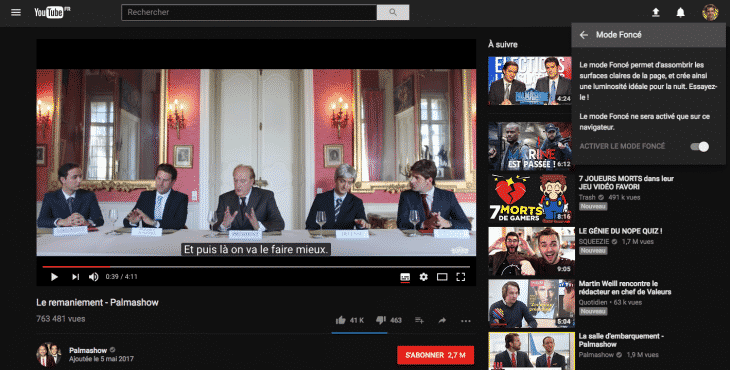Open La salle d'embarquement thumbnail

(531, 351)
